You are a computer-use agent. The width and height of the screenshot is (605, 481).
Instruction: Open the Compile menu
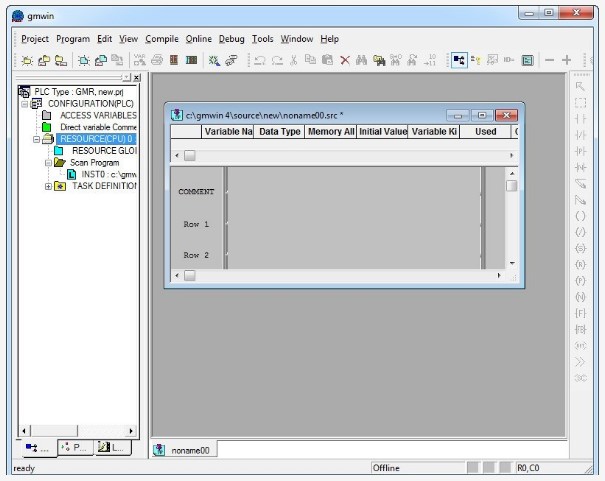[162, 39]
